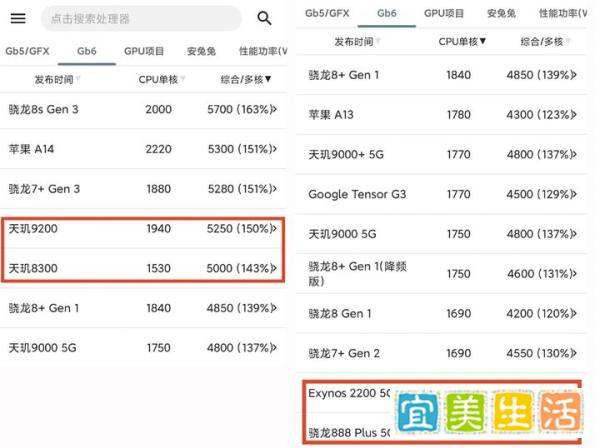
Task: Select the Google Tensor G3 name
Action: click(x=357, y=194)
